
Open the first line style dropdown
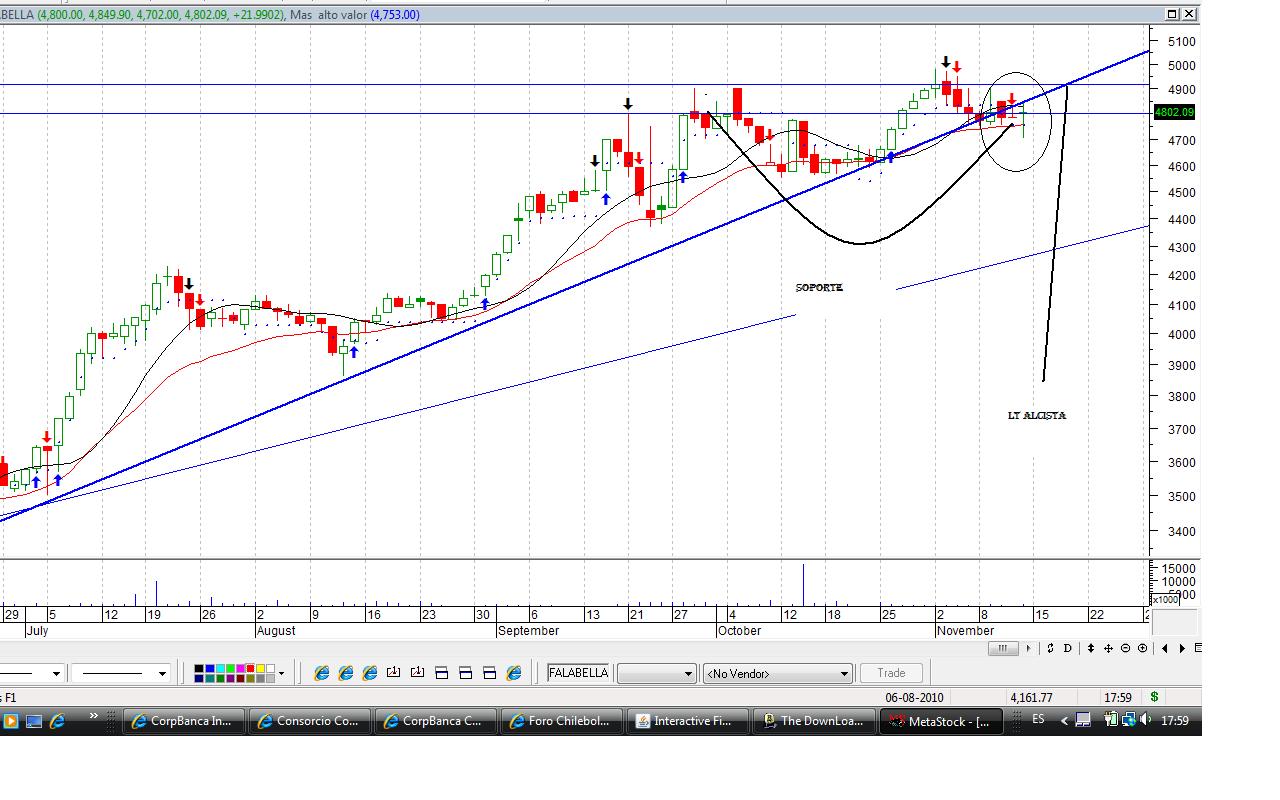pos(56,673)
